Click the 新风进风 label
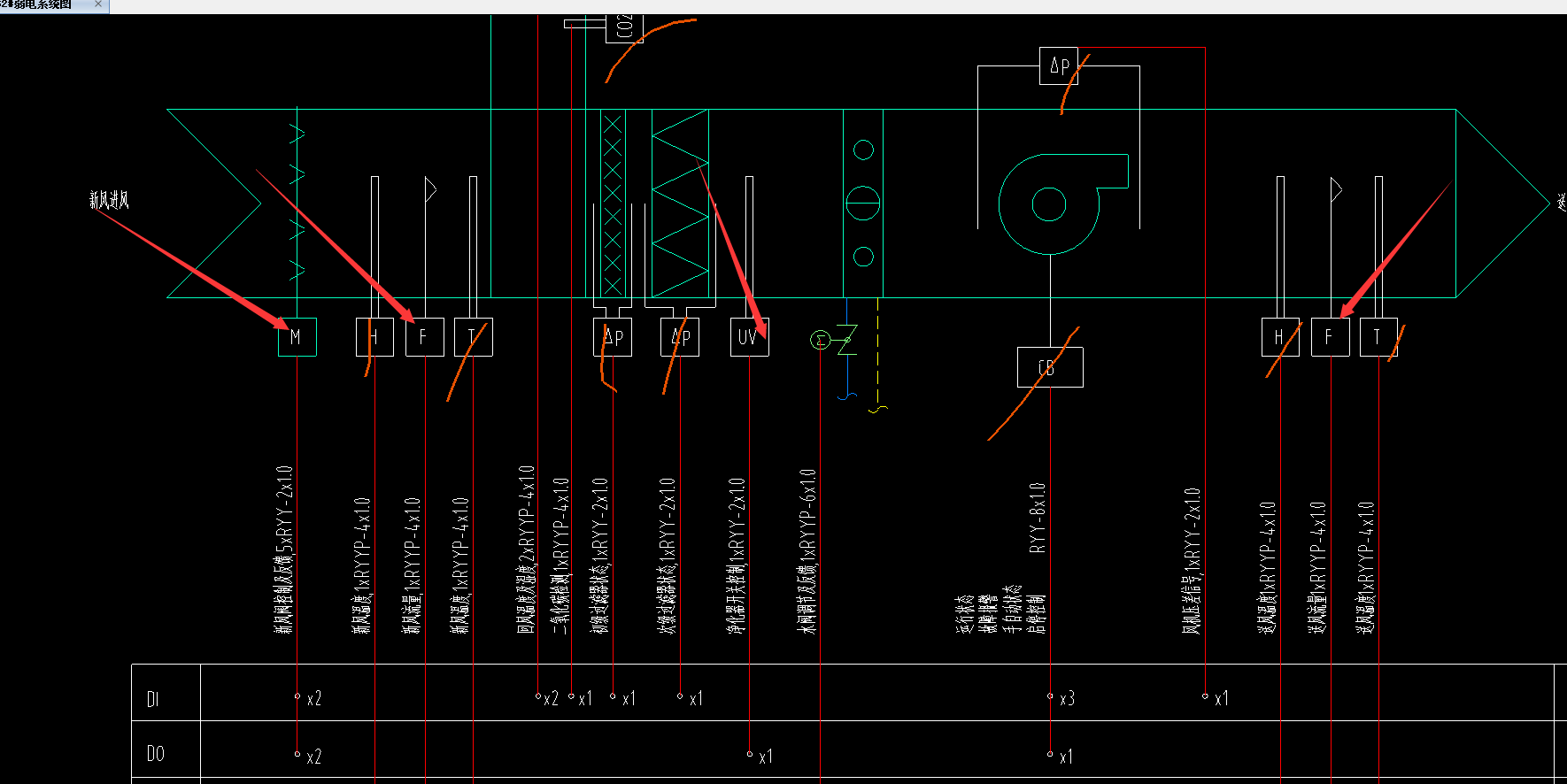 tap(109, 201)
